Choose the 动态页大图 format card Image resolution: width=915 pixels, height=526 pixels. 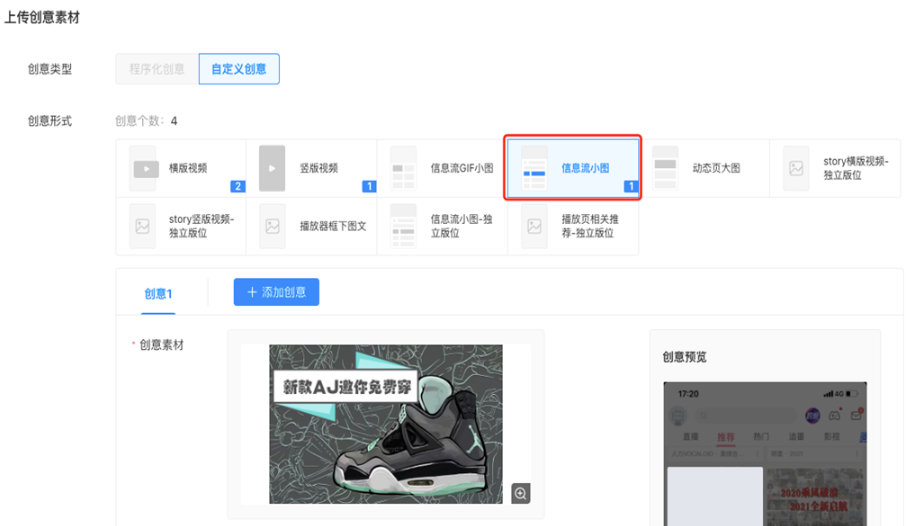click(x=705, y=168)
